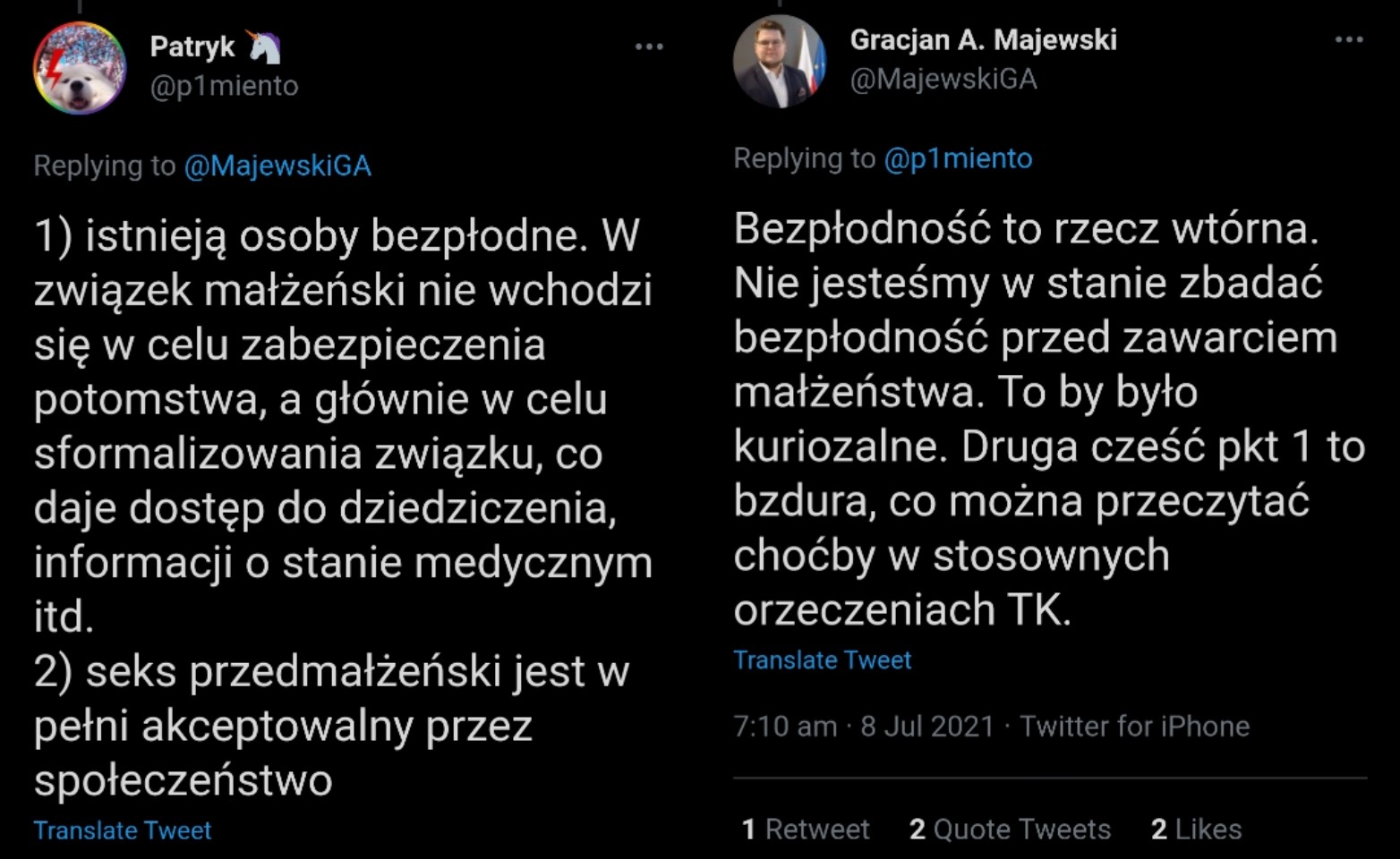
Task: Click @p1miento in Gracjan's Replying to line
Action: coord(958,158)
